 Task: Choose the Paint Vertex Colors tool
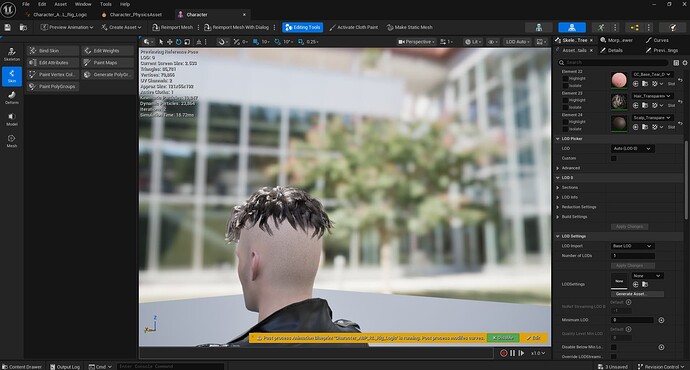click(x=53, y=74)
